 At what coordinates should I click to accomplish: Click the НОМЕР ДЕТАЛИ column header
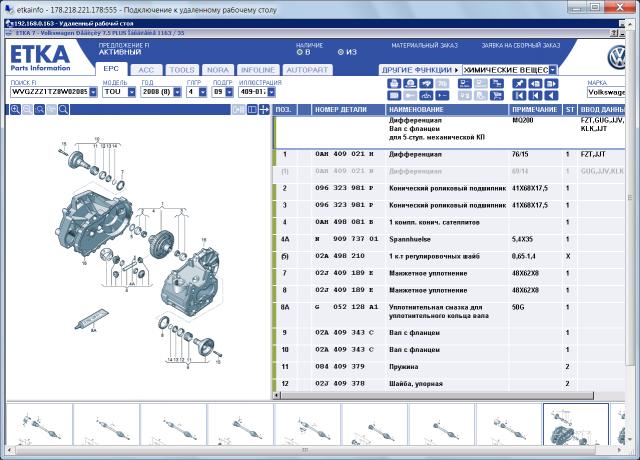349,109
